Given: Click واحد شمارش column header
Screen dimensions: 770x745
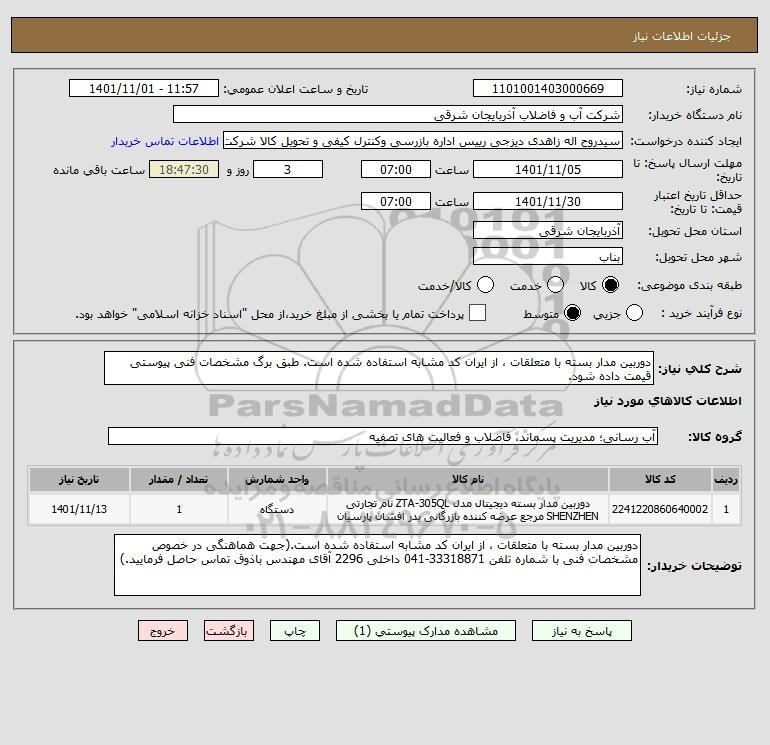Looking at the screenshot, I should (277, 479).
